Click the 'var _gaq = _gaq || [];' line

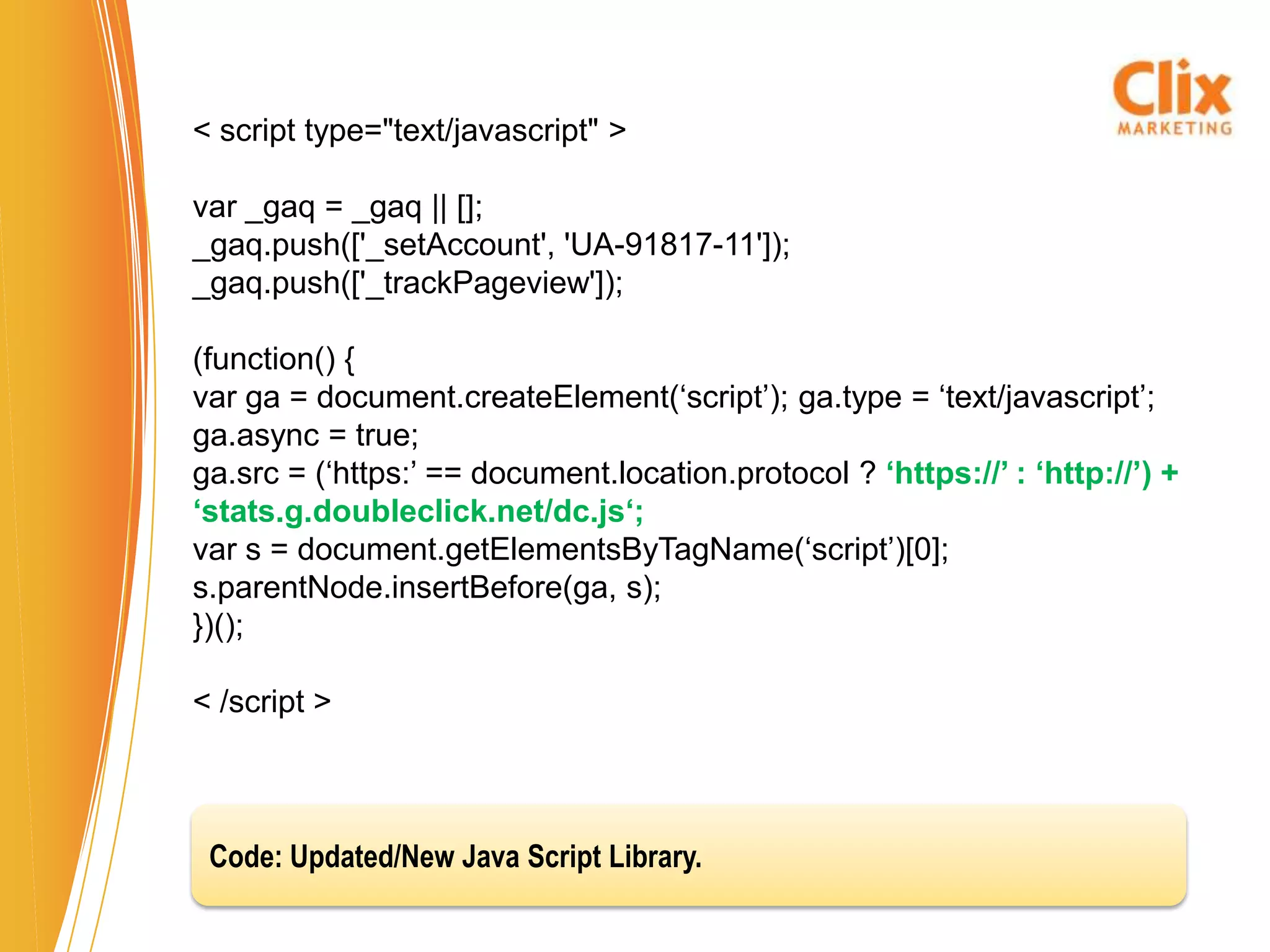click(x=337, y=208)
